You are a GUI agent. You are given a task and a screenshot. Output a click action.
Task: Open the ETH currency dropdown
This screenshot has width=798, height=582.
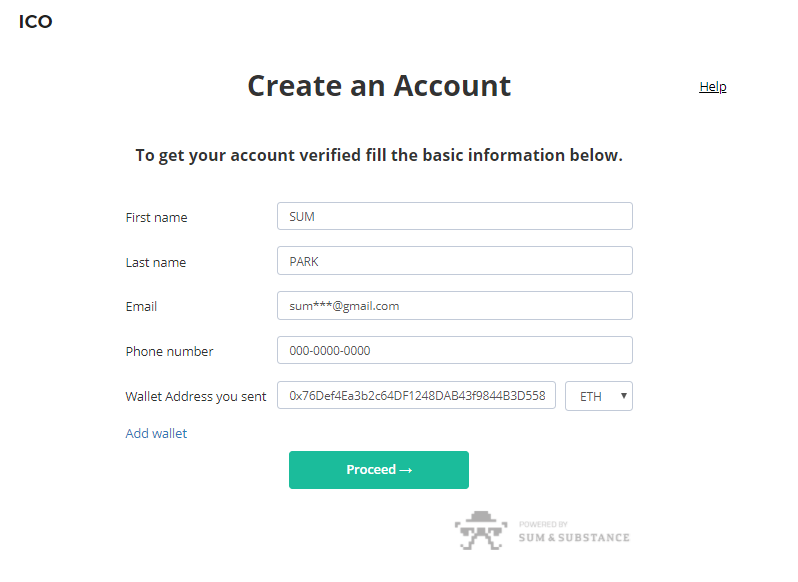[x=598, y=396]
